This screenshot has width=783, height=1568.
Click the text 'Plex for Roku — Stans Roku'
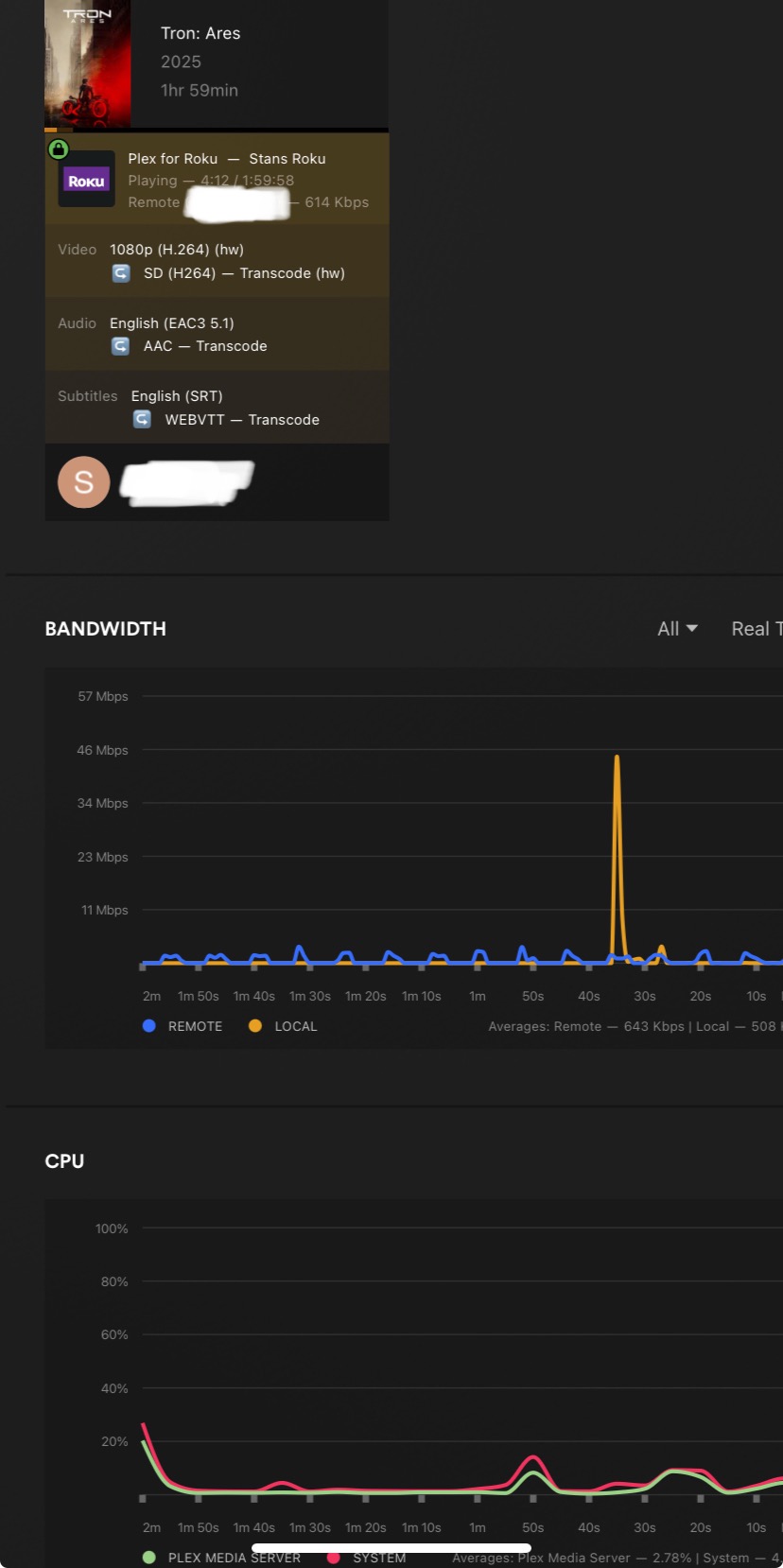(227, 159)
